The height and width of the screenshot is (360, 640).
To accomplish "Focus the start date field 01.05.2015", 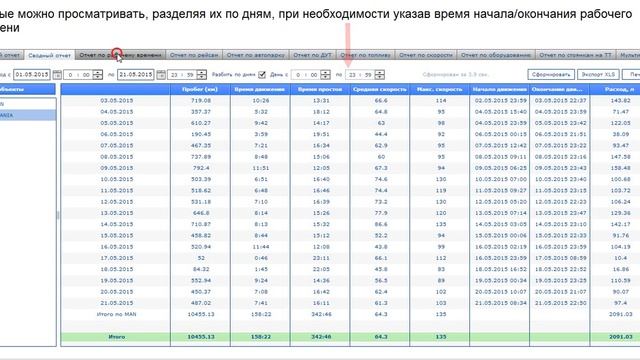I will coord(32,75).
